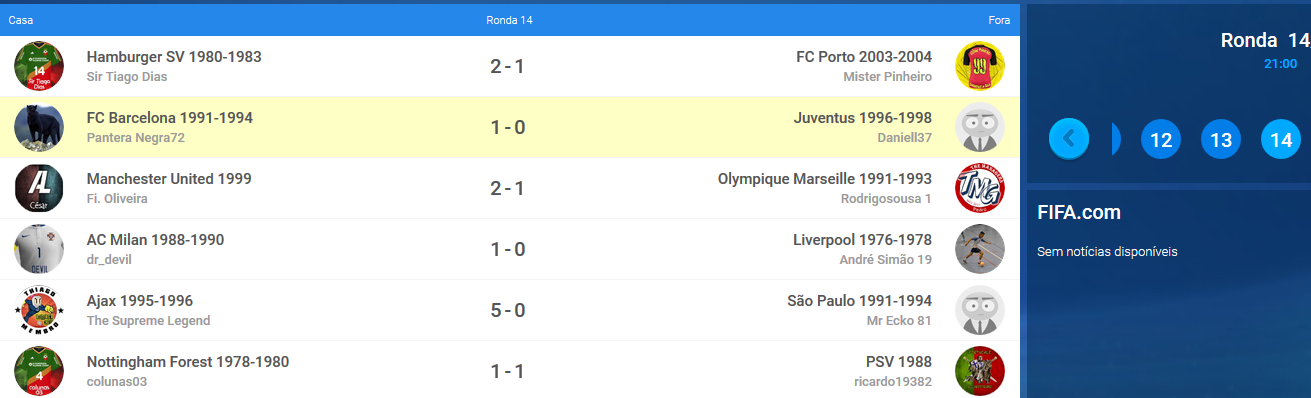
Task: Open colunas03 jersey avatar
Action: (x=39, y=371)
